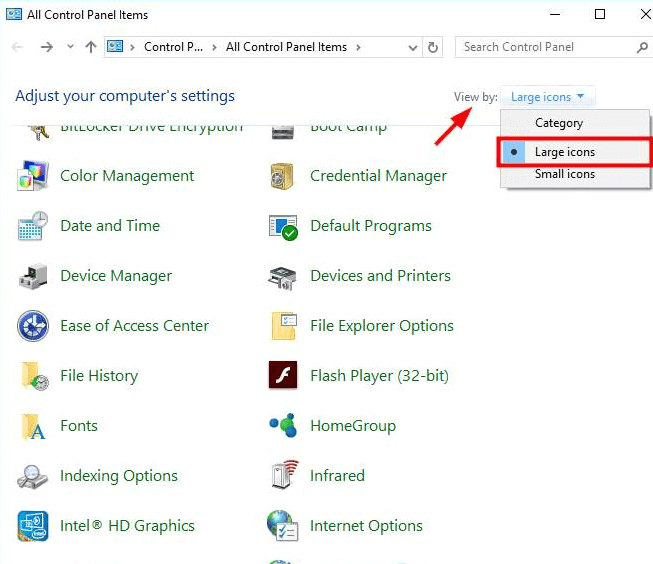Click the Flash Player icon
This screenshot has width=653, height=564.
(x=283, y=375)
